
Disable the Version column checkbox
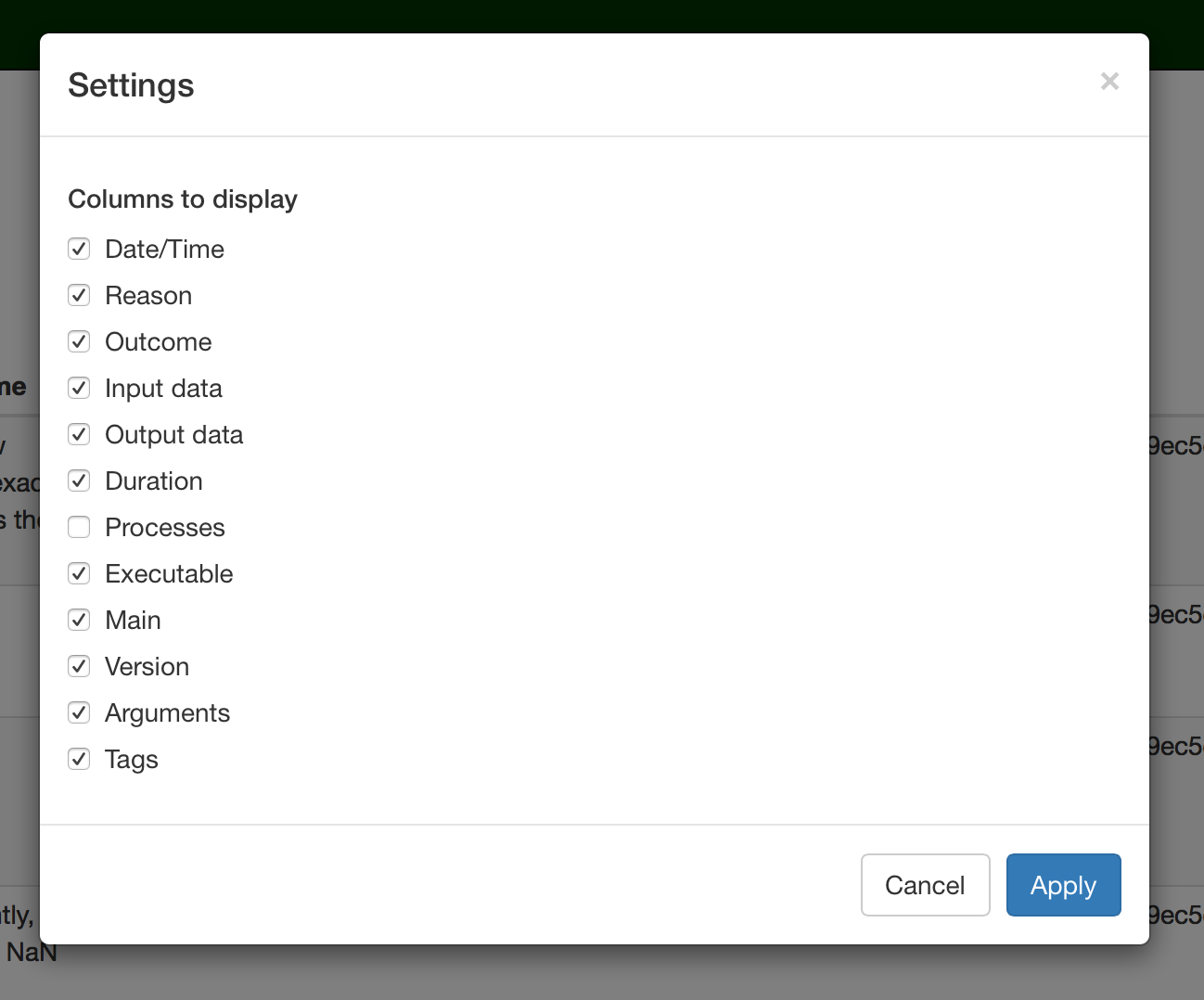[x=79, y=666]
